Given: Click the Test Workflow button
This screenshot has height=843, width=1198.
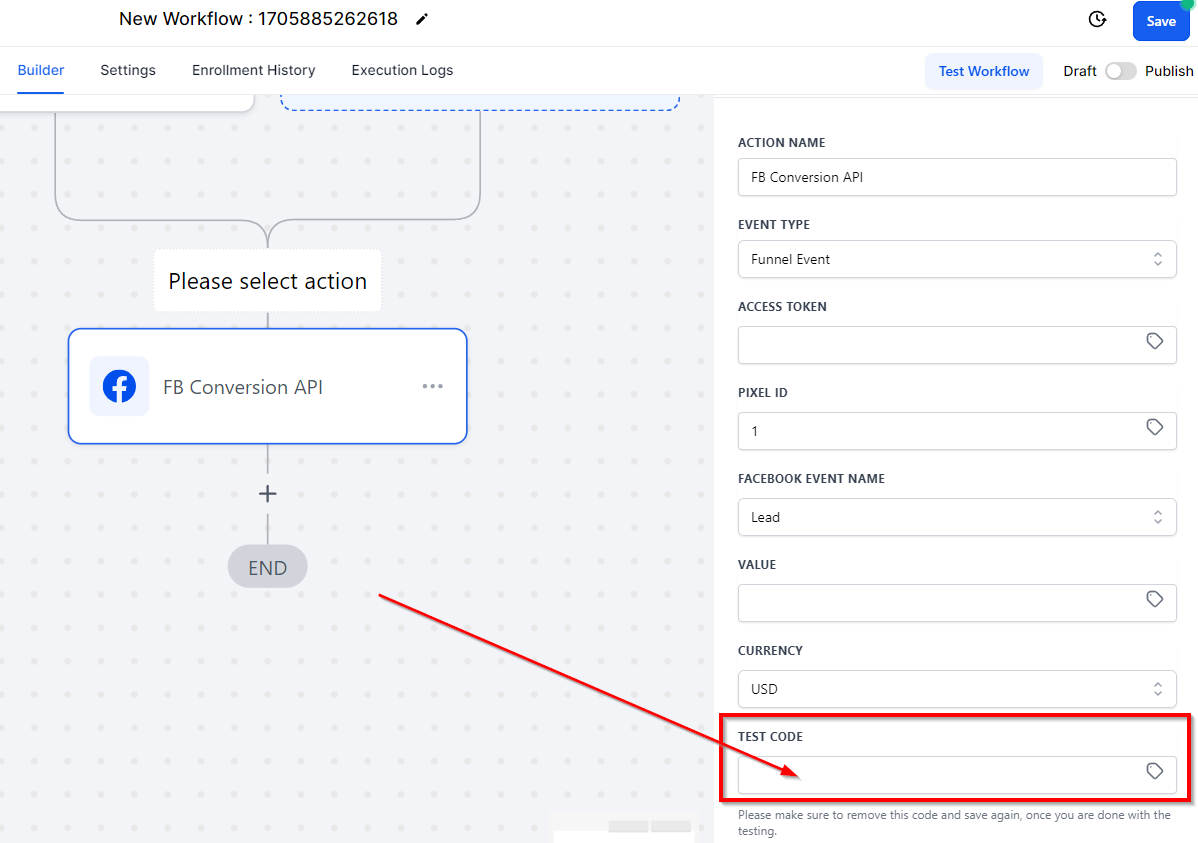Looking at the screenshot, I should pos(983,71).
